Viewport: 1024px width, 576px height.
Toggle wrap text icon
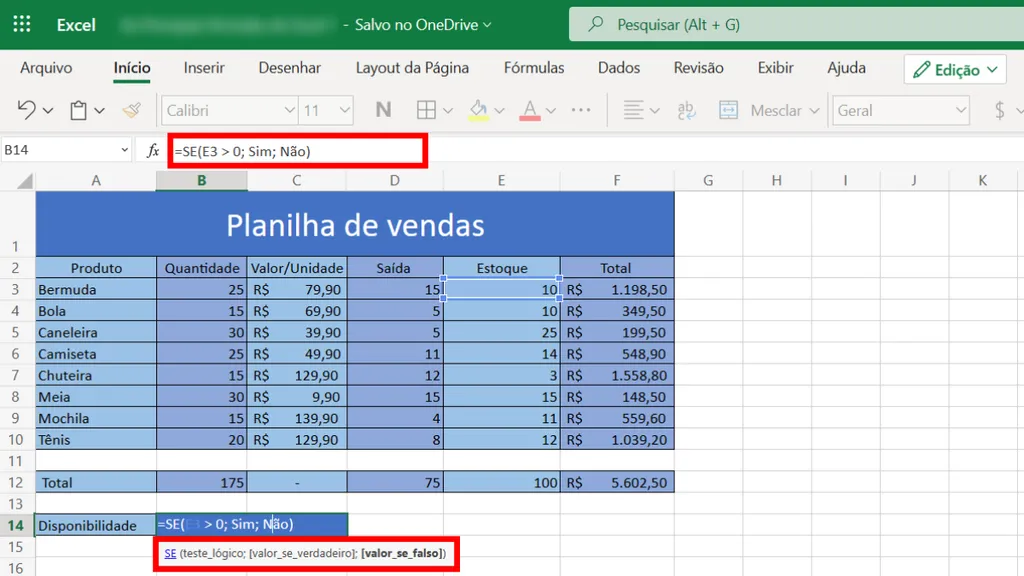[687, 110]
